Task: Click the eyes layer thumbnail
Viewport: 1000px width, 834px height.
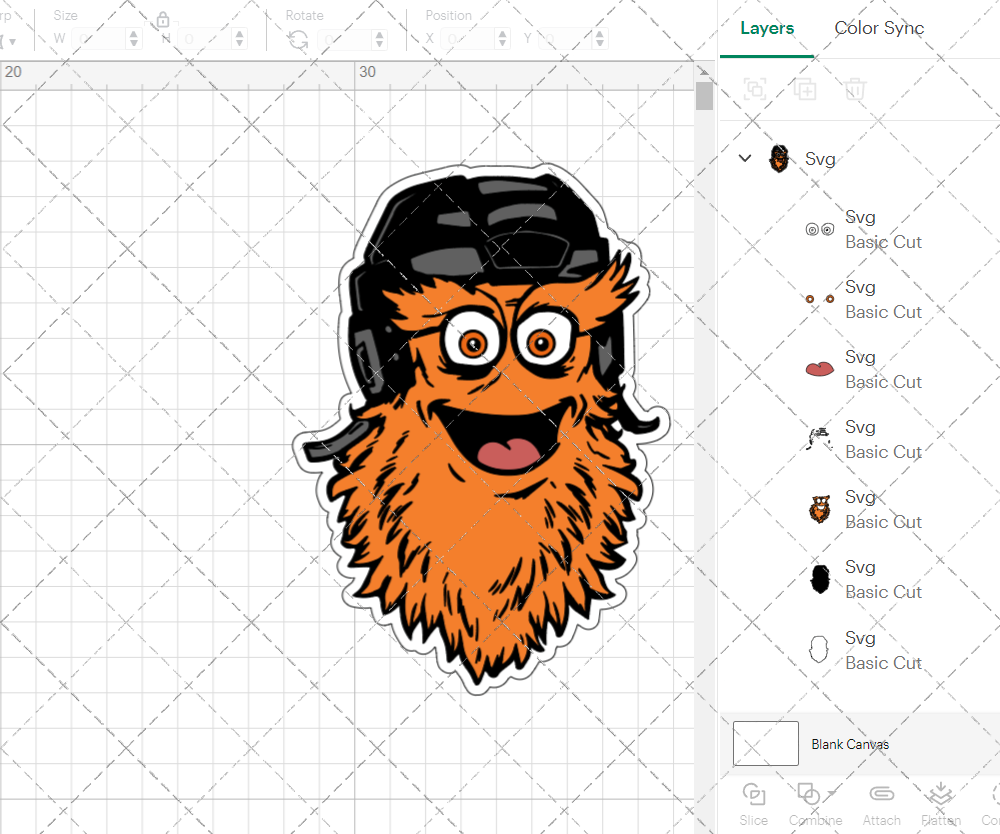Action: point(819,228)
